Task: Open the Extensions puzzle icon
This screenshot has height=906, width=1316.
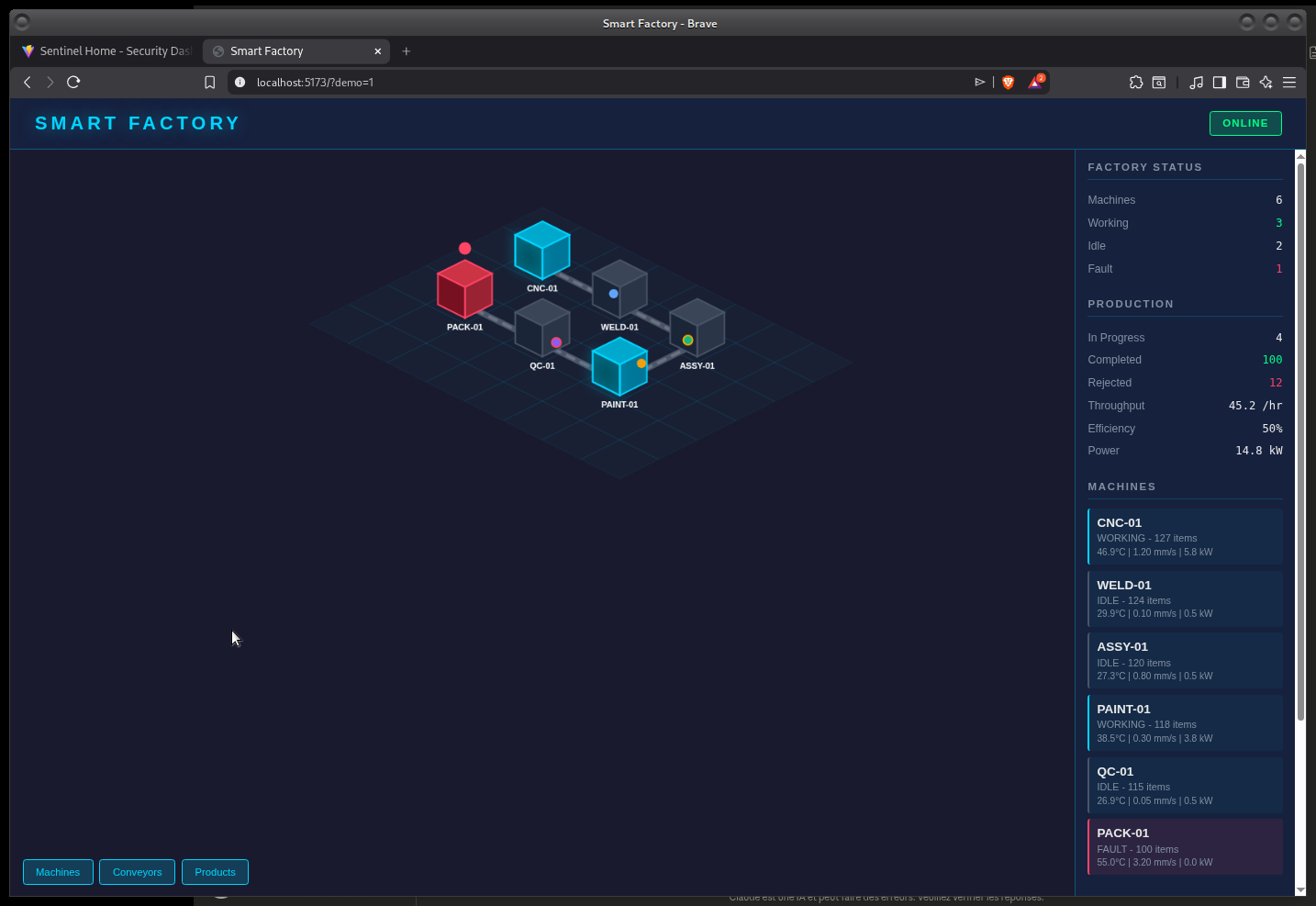Action: (1136, 83)
